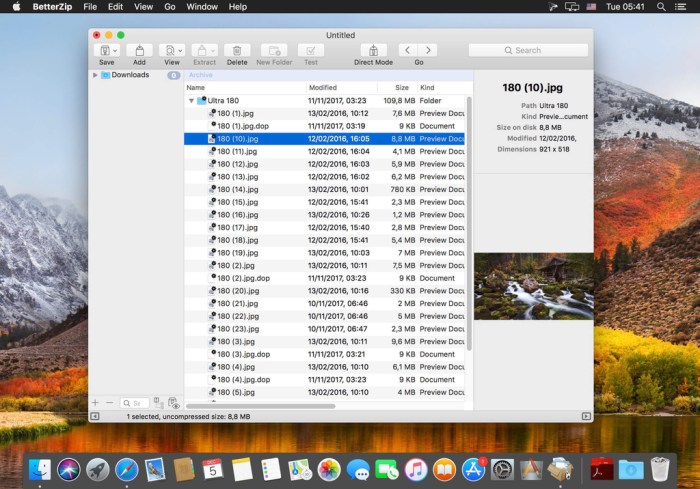
Task: Hide the info panel using bottom-right toggle
Action: pyautogui.click(x=586, y=416)
